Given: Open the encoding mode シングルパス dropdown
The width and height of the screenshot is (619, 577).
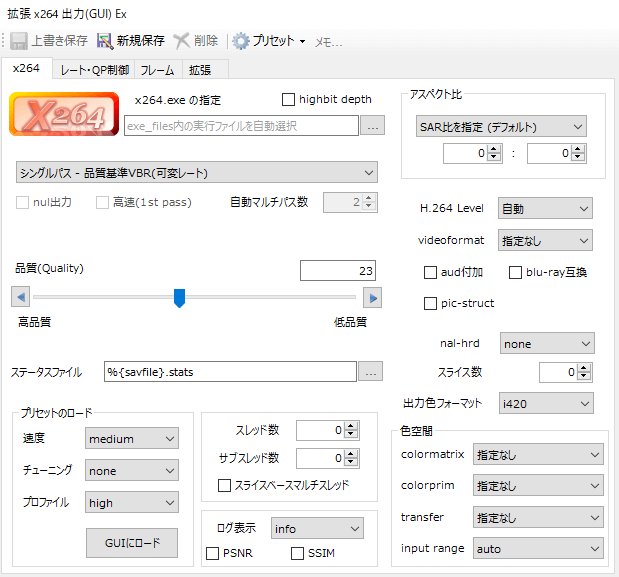Looking at the screenshot, I should click(197, 172).
